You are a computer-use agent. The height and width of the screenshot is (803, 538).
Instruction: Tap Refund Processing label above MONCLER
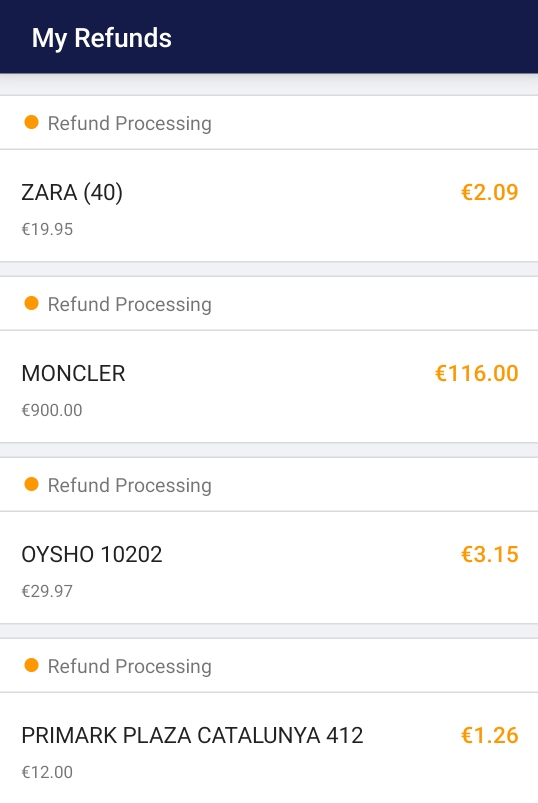tap(130, 304)
